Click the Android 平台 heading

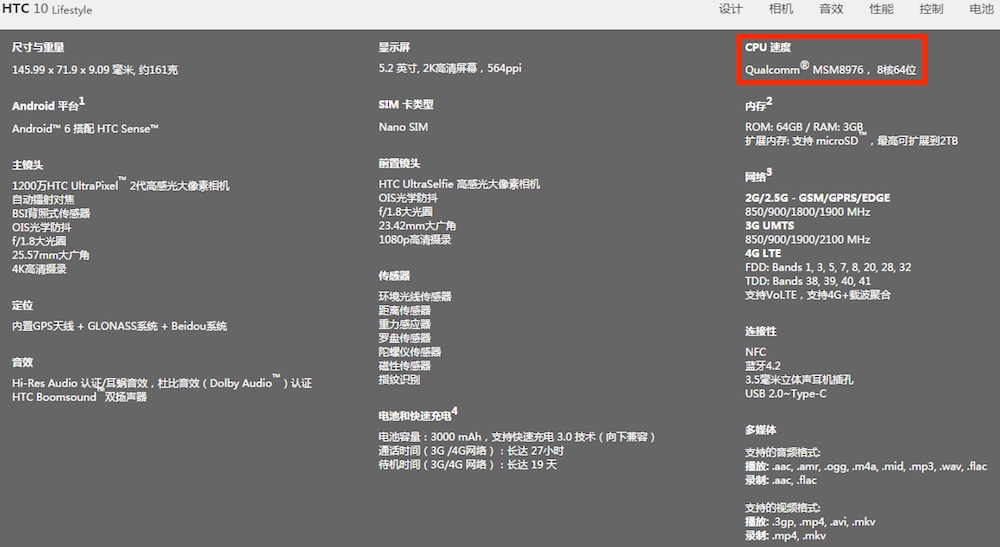point(48,105)
